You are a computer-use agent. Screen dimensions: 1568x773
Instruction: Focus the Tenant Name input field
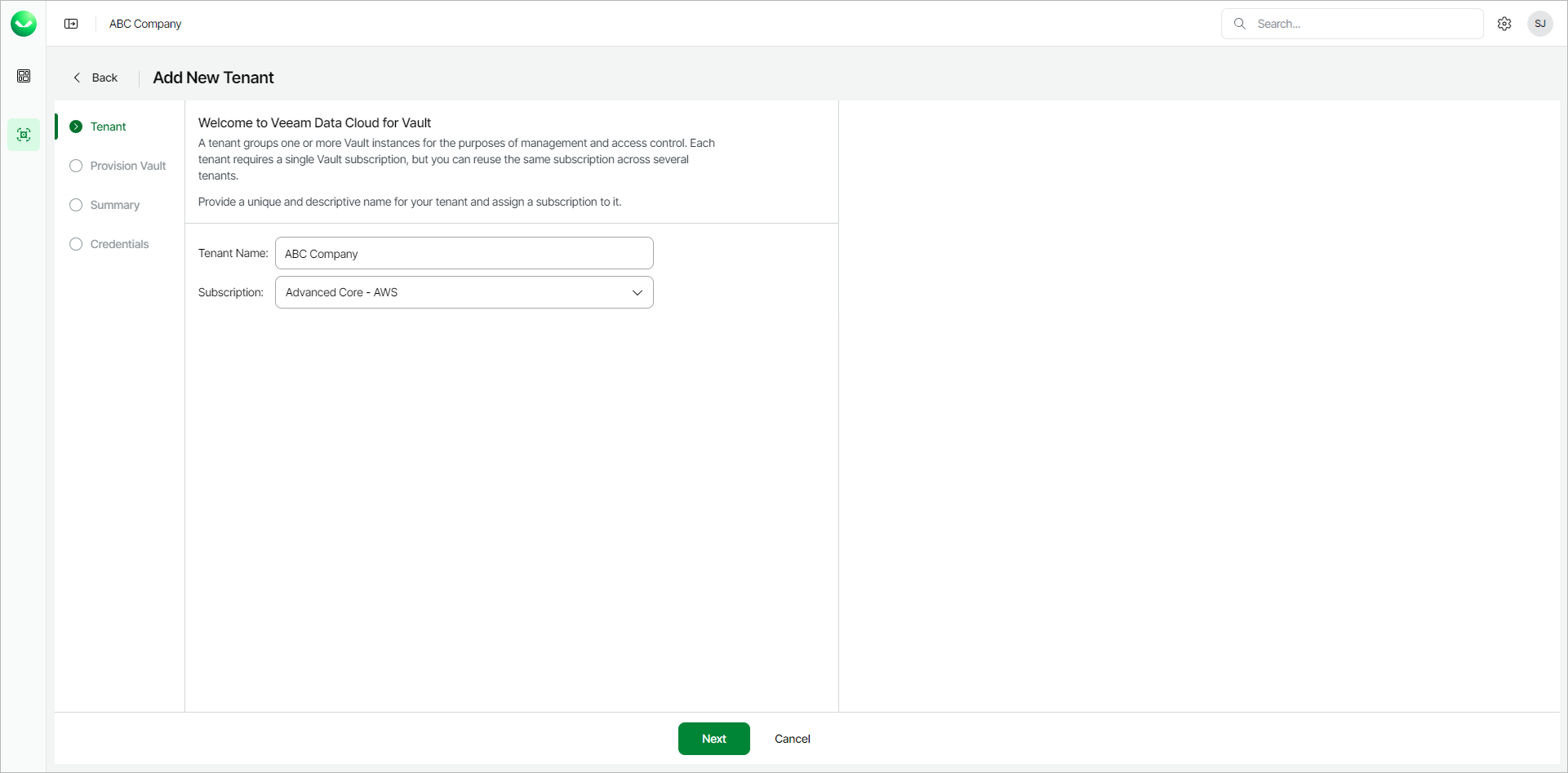[464, 253]
